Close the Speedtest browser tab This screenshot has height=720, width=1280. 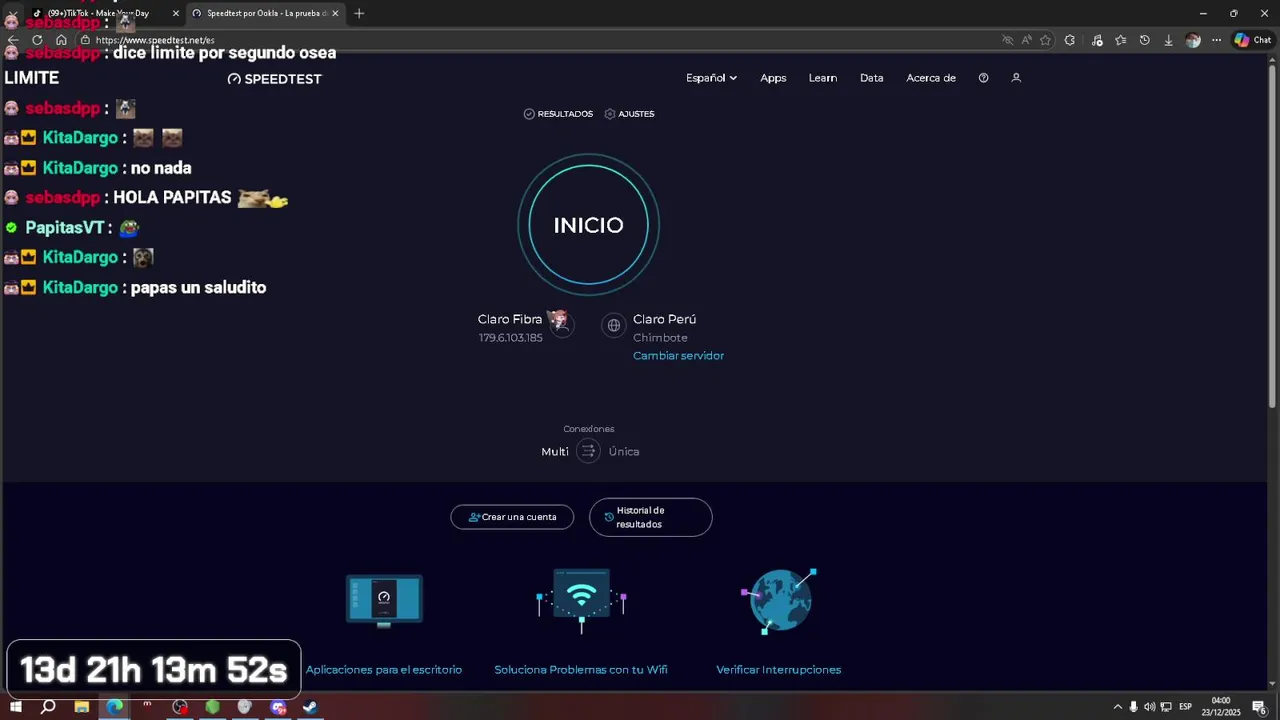tap(335, 13)
